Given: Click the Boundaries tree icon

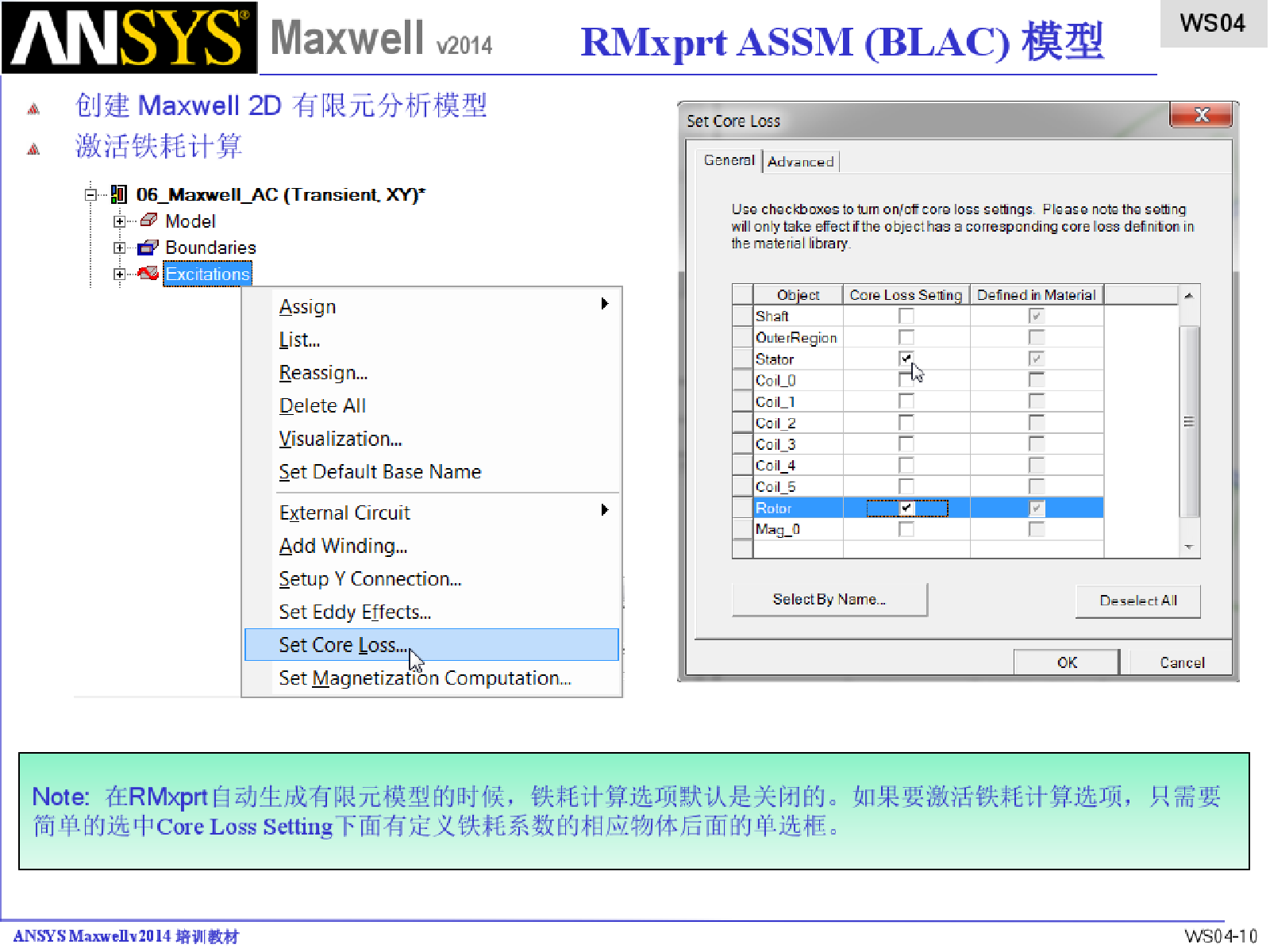Looking at the screenshot, I should pyautogui.click(x=148, y=248).
